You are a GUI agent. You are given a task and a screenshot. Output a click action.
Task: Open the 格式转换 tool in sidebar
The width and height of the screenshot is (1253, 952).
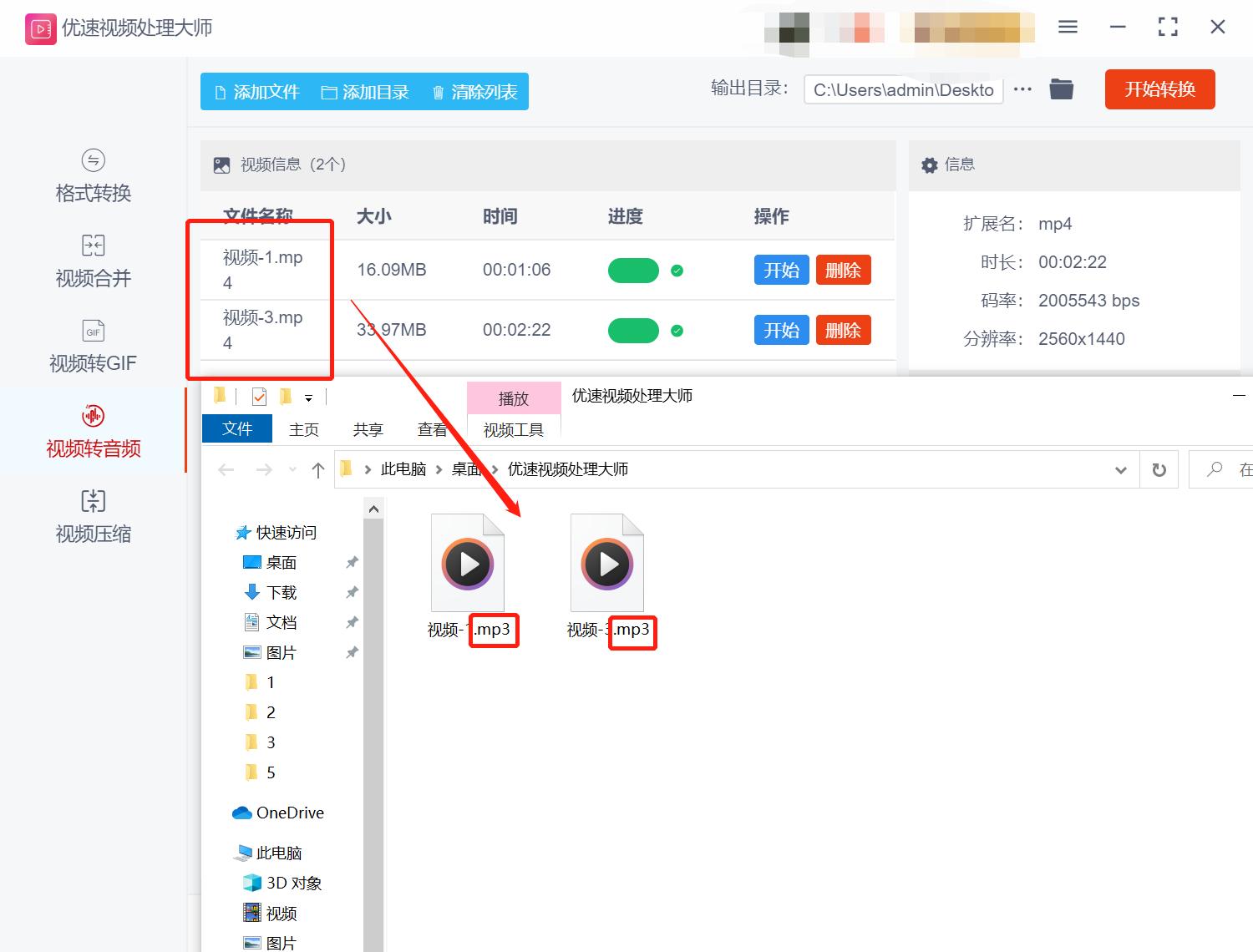[x=92, y=177]
